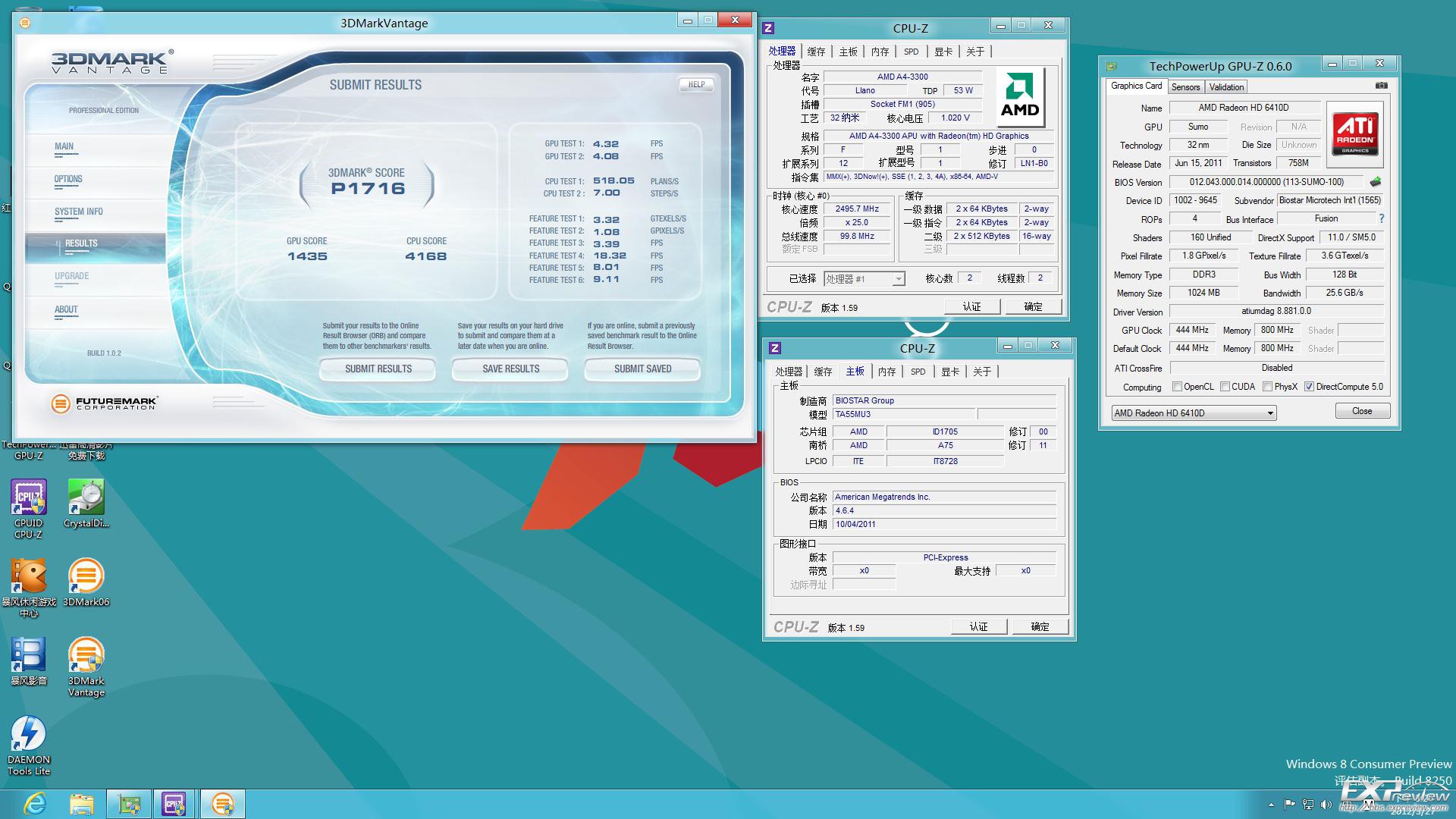
Task: Enable the PhysX checkbox
Action: [1267, 387]
